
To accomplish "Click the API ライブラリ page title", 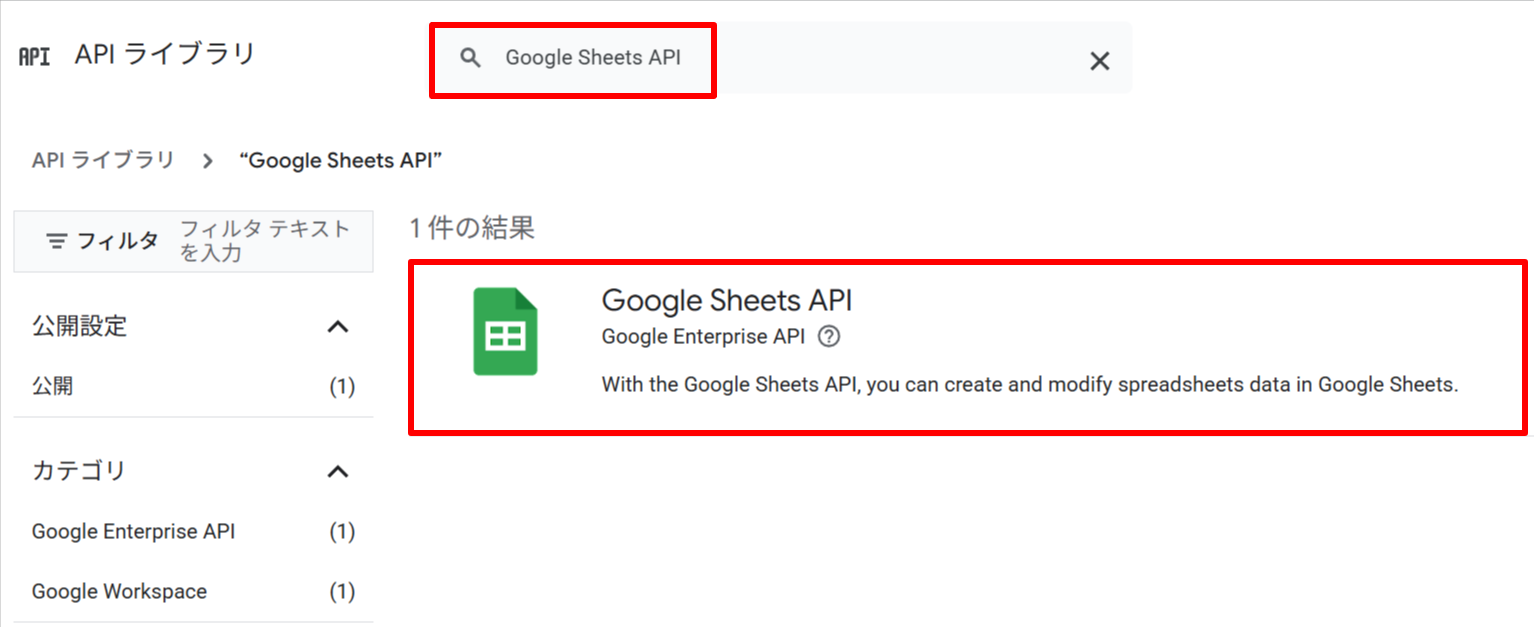I will point(165,54).
